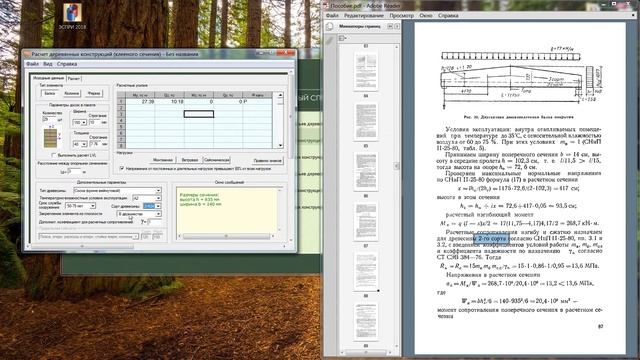Screen dimensions: 640x360
Task: Open Файл menu in the wood calculation window
Action: [33, 64]
